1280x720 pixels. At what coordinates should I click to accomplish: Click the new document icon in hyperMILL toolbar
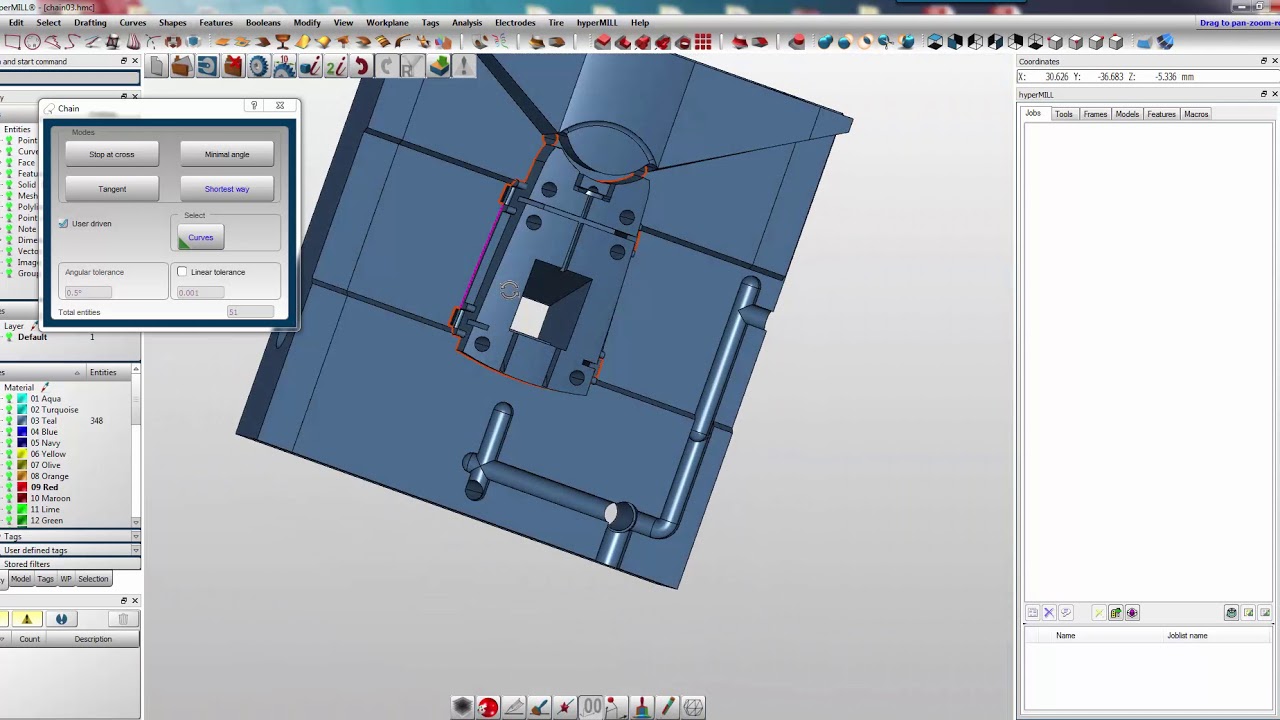157,67
